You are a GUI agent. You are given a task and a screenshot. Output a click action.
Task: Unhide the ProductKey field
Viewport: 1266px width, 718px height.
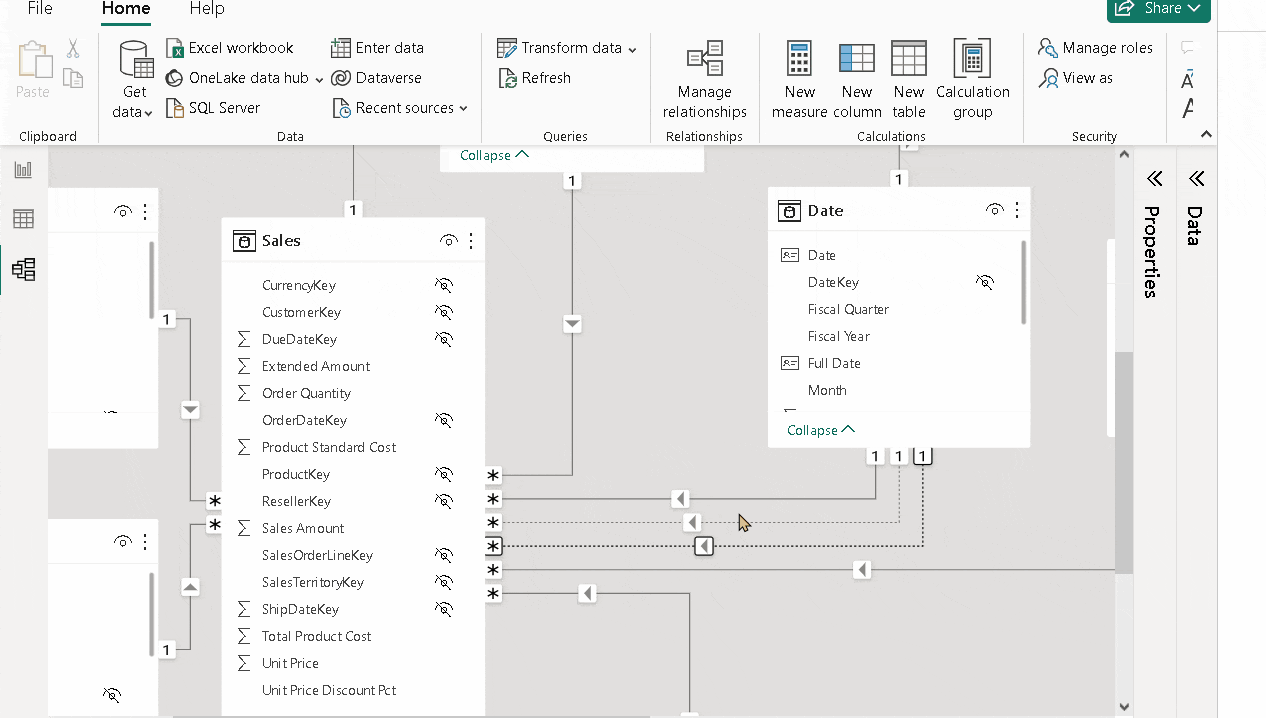pyautogui.click(x=444, y=474)
